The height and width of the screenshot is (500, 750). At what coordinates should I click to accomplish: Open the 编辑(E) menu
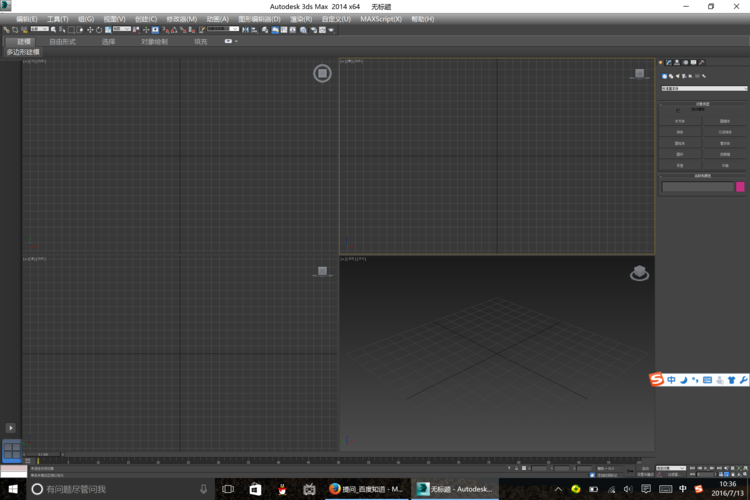26,19
